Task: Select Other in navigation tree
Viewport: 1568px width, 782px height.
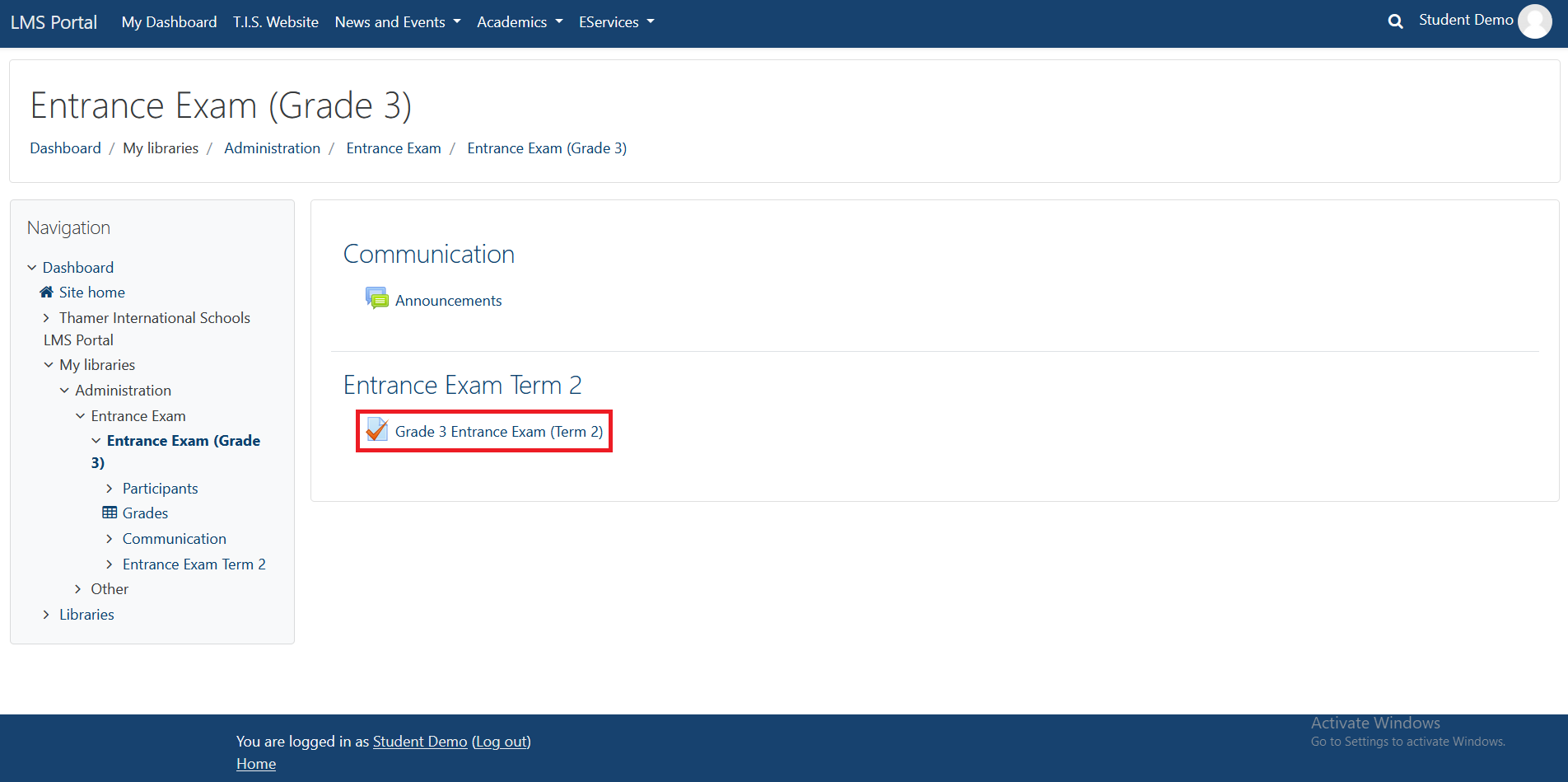Action: (110, 589)
